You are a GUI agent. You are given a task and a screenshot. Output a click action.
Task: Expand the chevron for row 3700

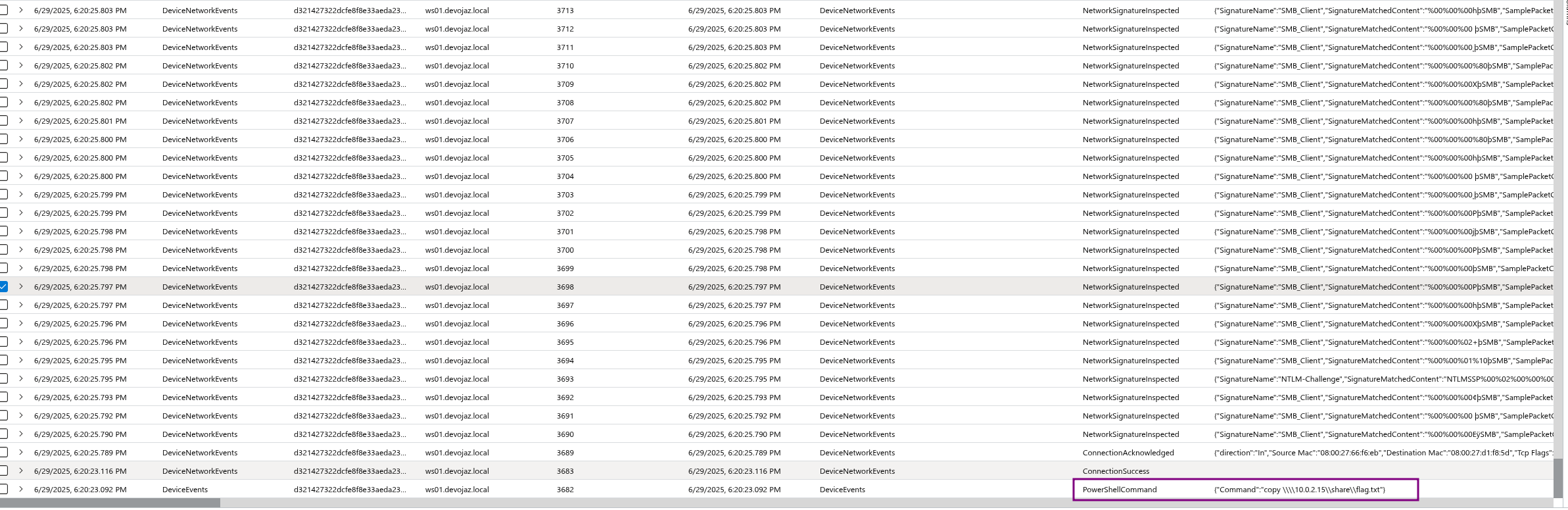point(21,250)
